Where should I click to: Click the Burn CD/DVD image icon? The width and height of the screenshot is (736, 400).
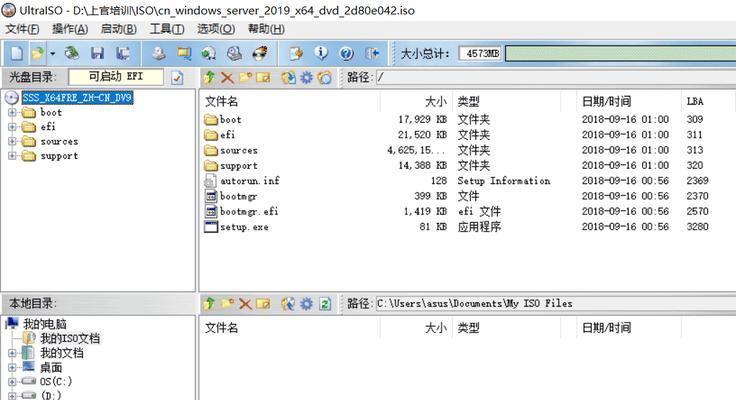(260, 53)
